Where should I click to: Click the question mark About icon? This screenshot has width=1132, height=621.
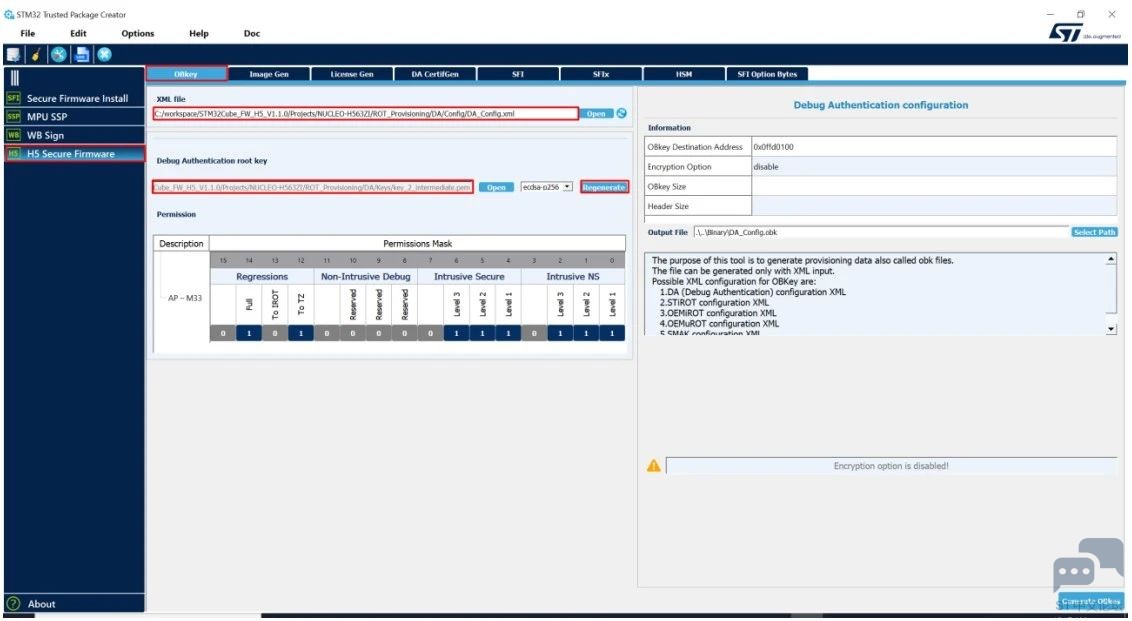[x=13, y=604]
